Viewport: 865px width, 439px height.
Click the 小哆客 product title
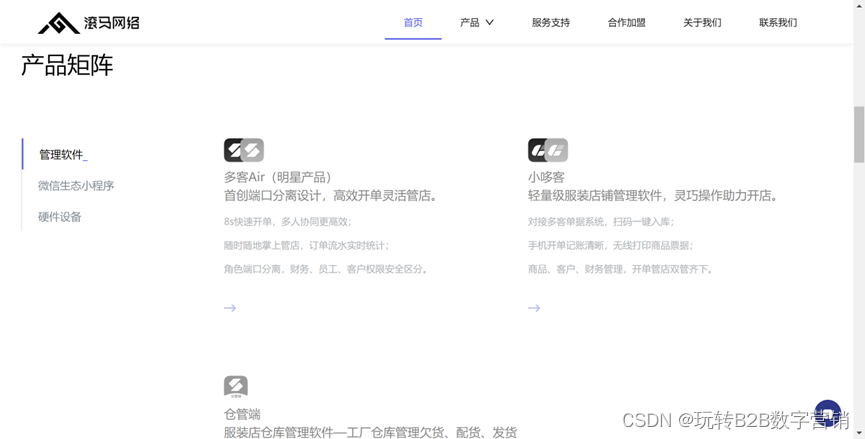[x=546, y=177]
